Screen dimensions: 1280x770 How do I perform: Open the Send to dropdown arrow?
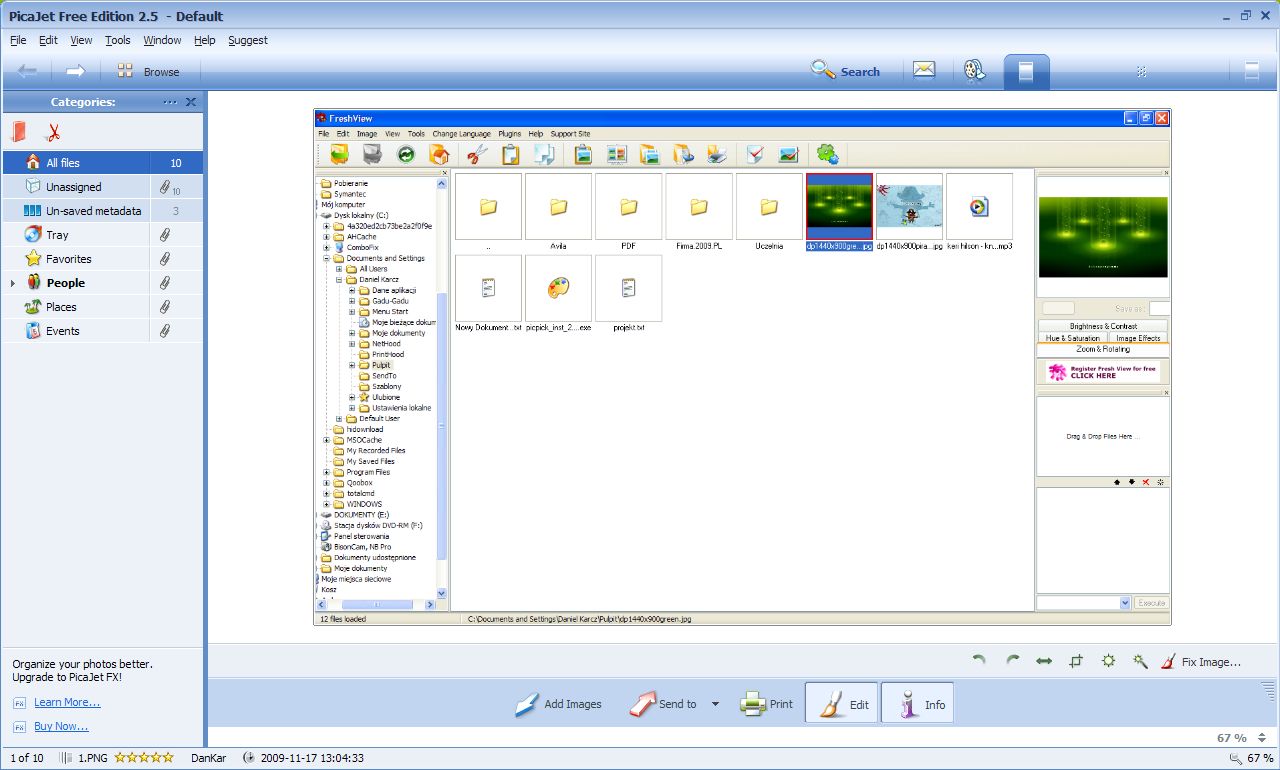(715, 704)
